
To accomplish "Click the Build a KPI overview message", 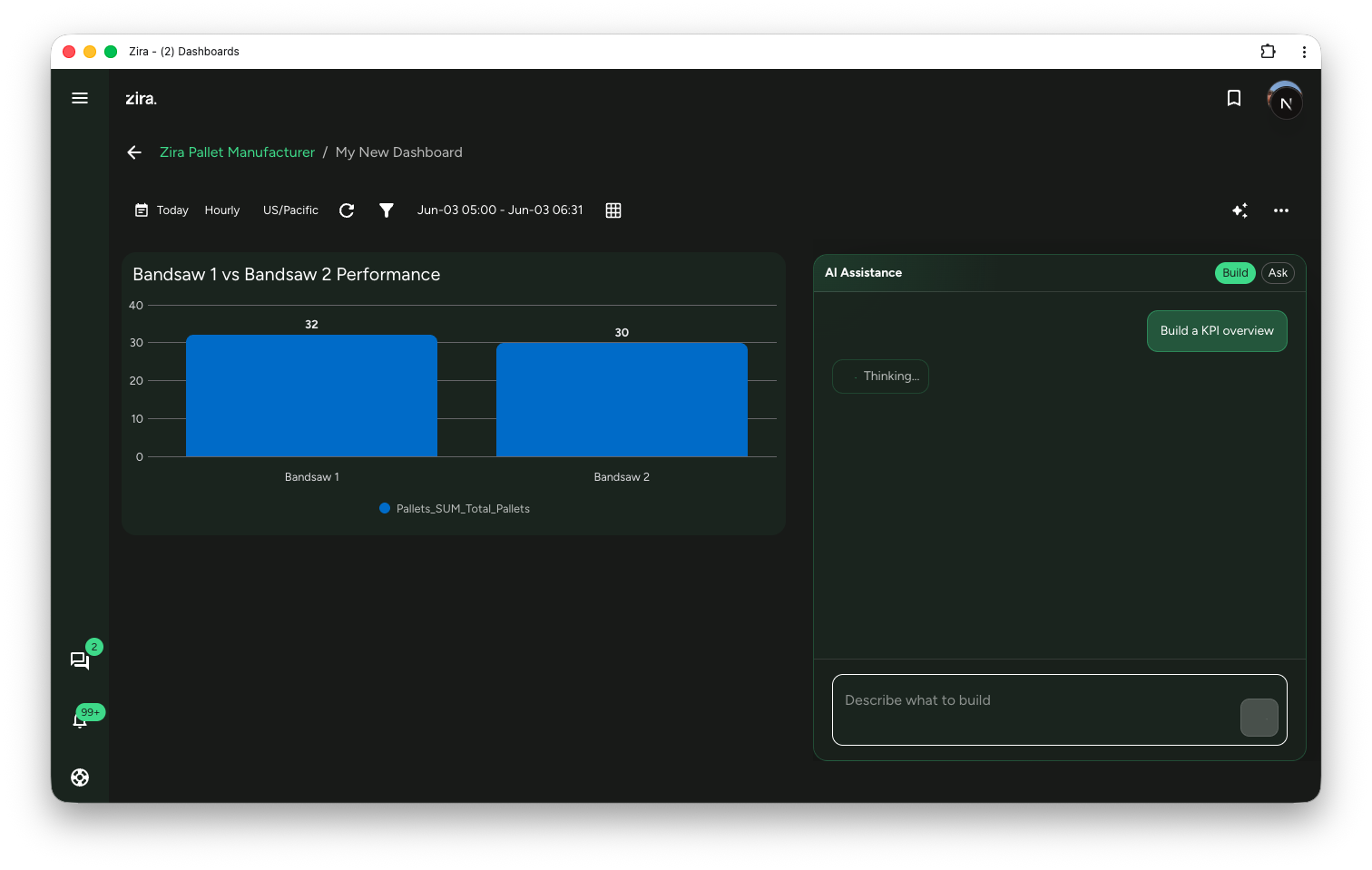I will (1217, 331).
